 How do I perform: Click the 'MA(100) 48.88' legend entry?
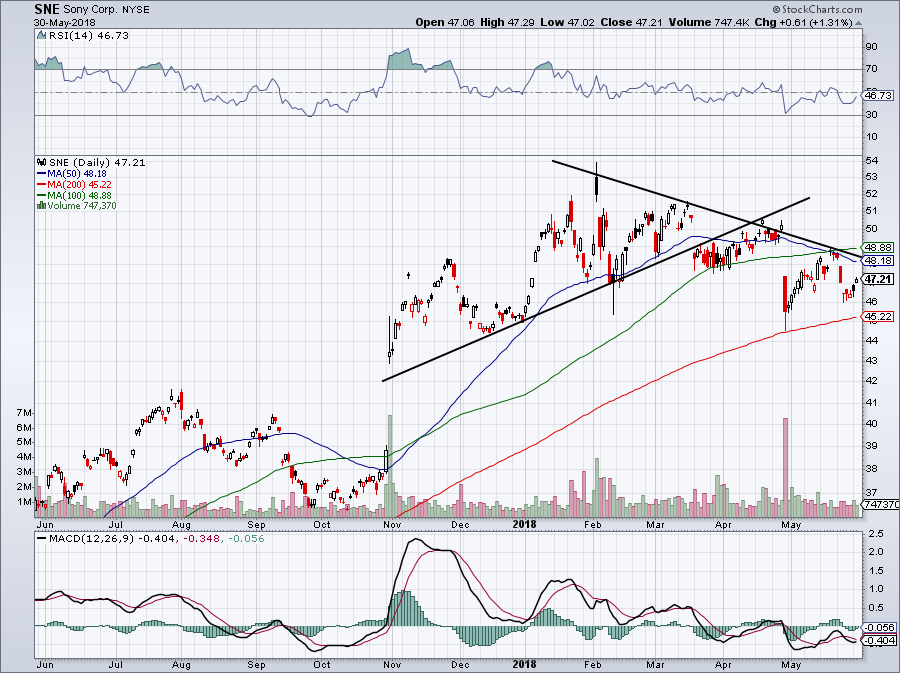coord(80,195)
